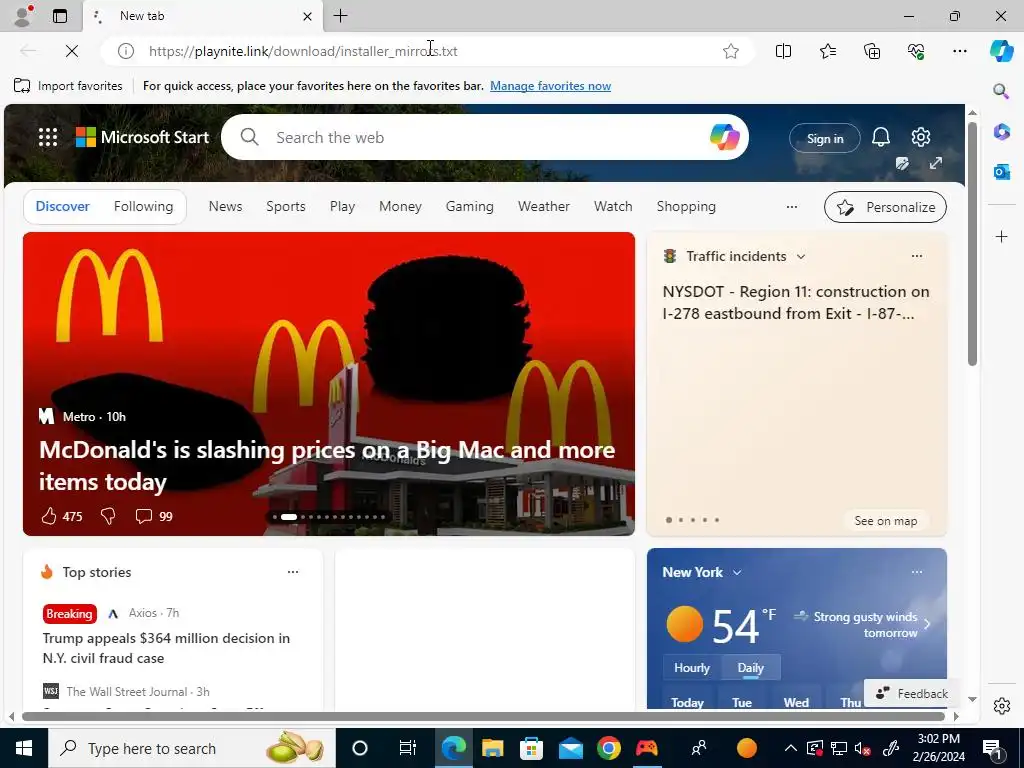Screen dimensions: 1024x768
Task: Import favorites from the favorites bar
Action: pyautogui.click(x=68, y=86)
